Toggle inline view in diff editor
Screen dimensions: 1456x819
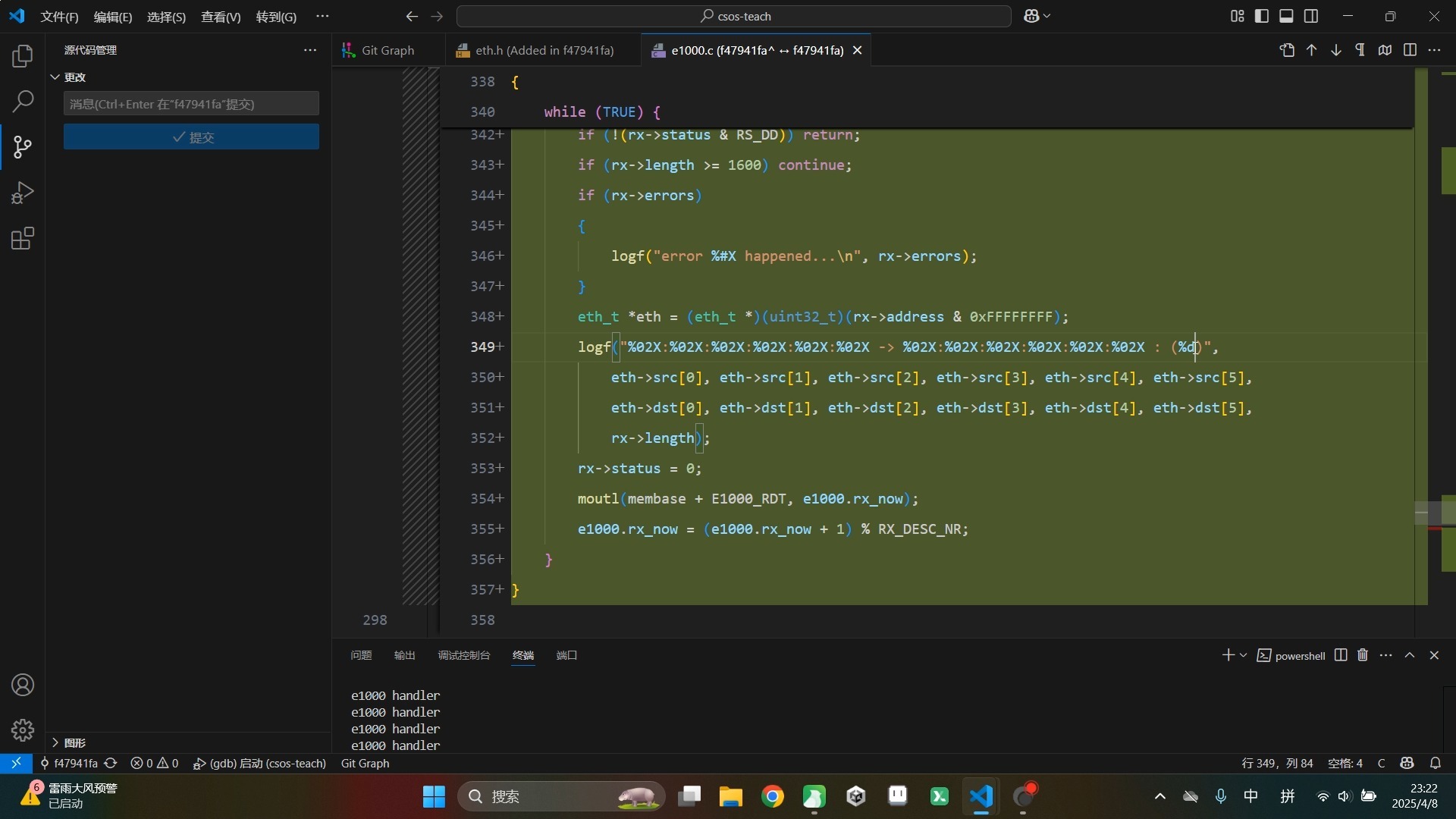(1385, 50)
